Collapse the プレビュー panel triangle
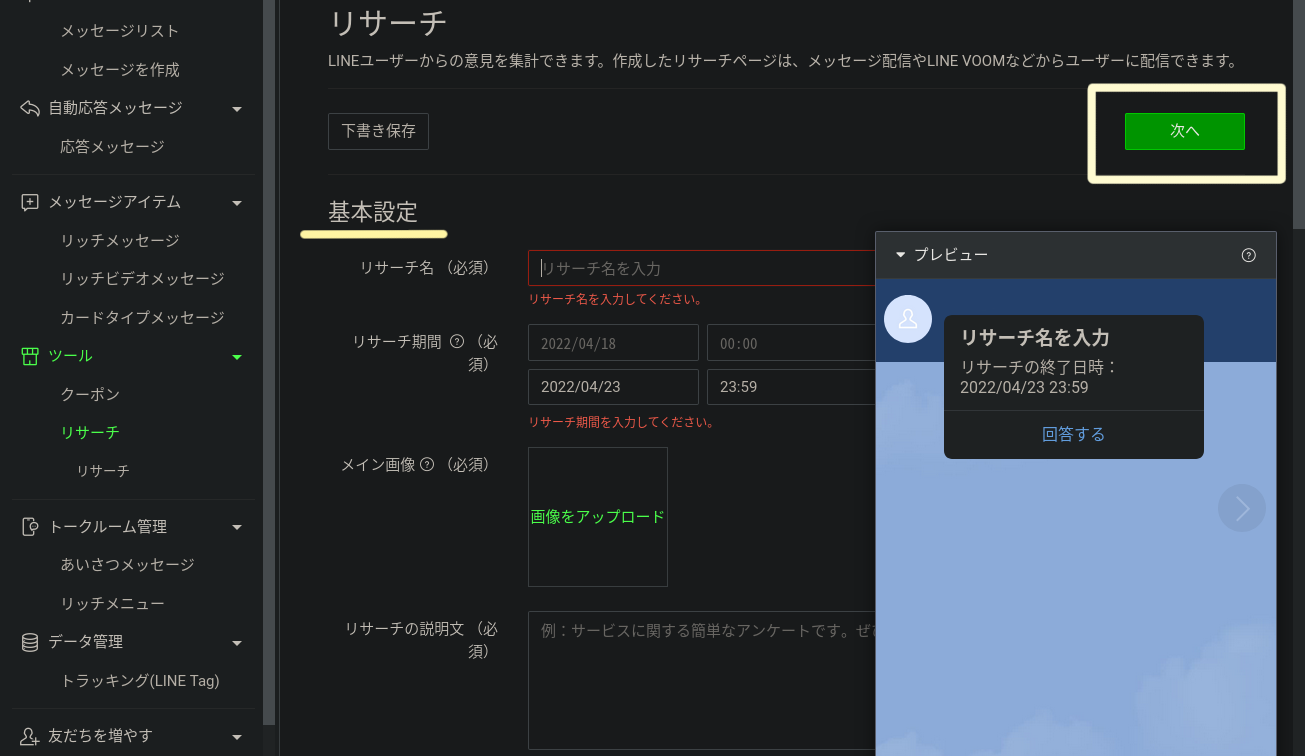This screenshot has width=1305, height=756. pos(900,255)
